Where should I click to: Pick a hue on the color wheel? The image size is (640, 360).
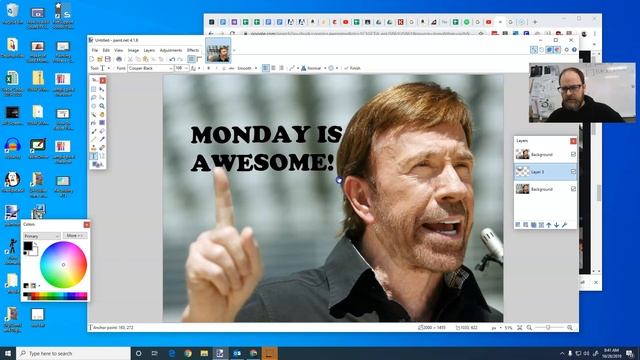pos(63,264)
